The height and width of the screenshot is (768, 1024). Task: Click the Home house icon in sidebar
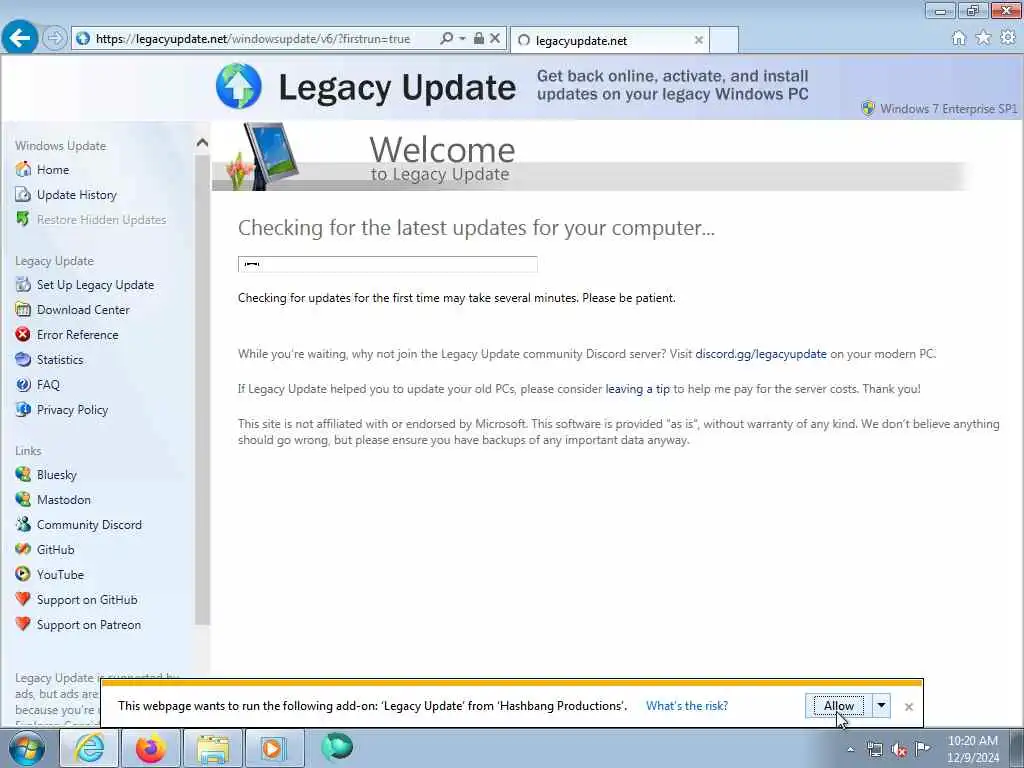(23, 169)
